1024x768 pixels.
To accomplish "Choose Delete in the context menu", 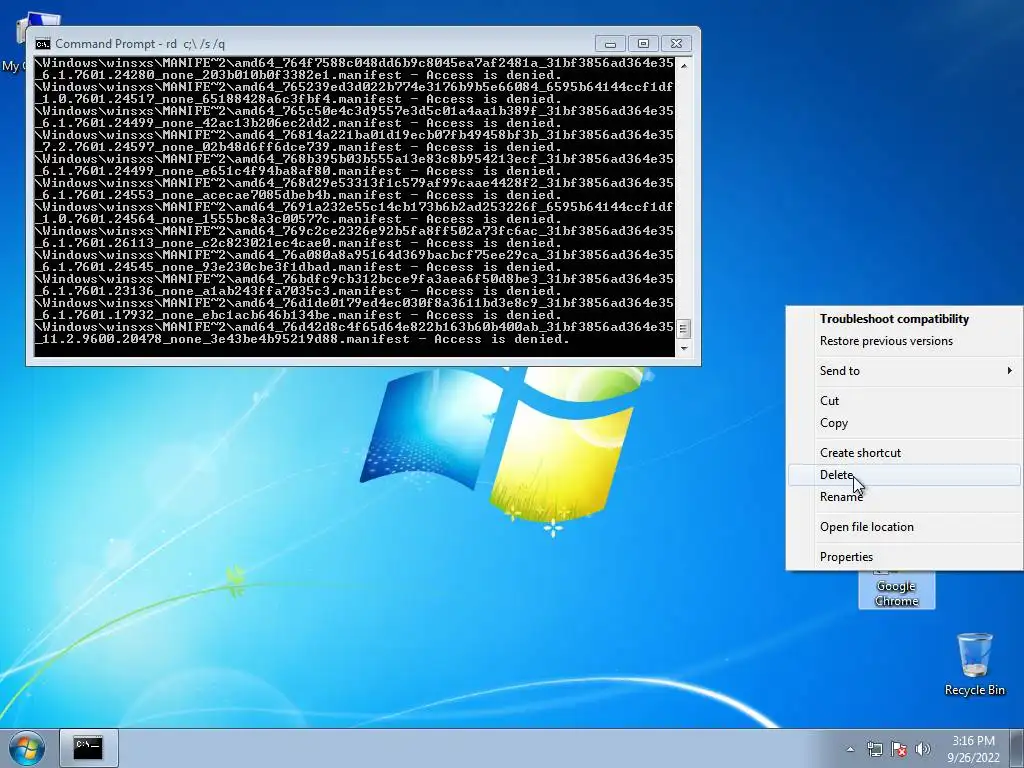I will click(904, 475).
